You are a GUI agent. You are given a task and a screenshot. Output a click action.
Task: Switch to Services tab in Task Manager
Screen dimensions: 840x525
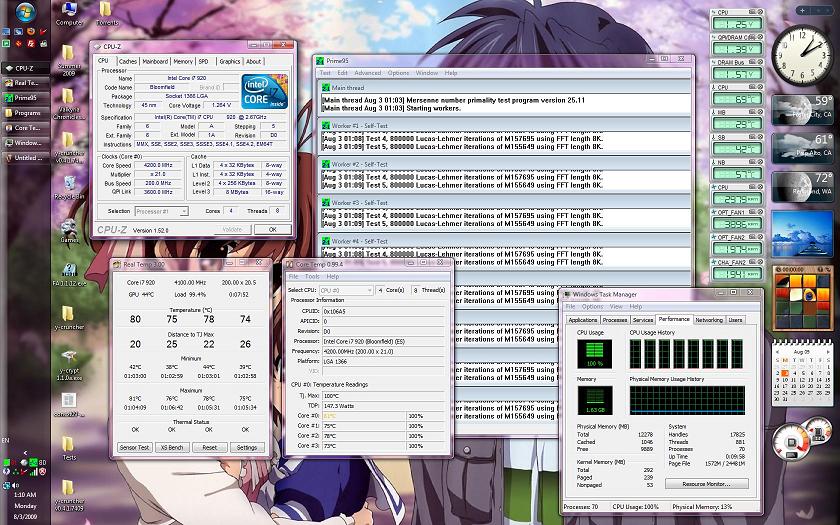tap(642, 320)
